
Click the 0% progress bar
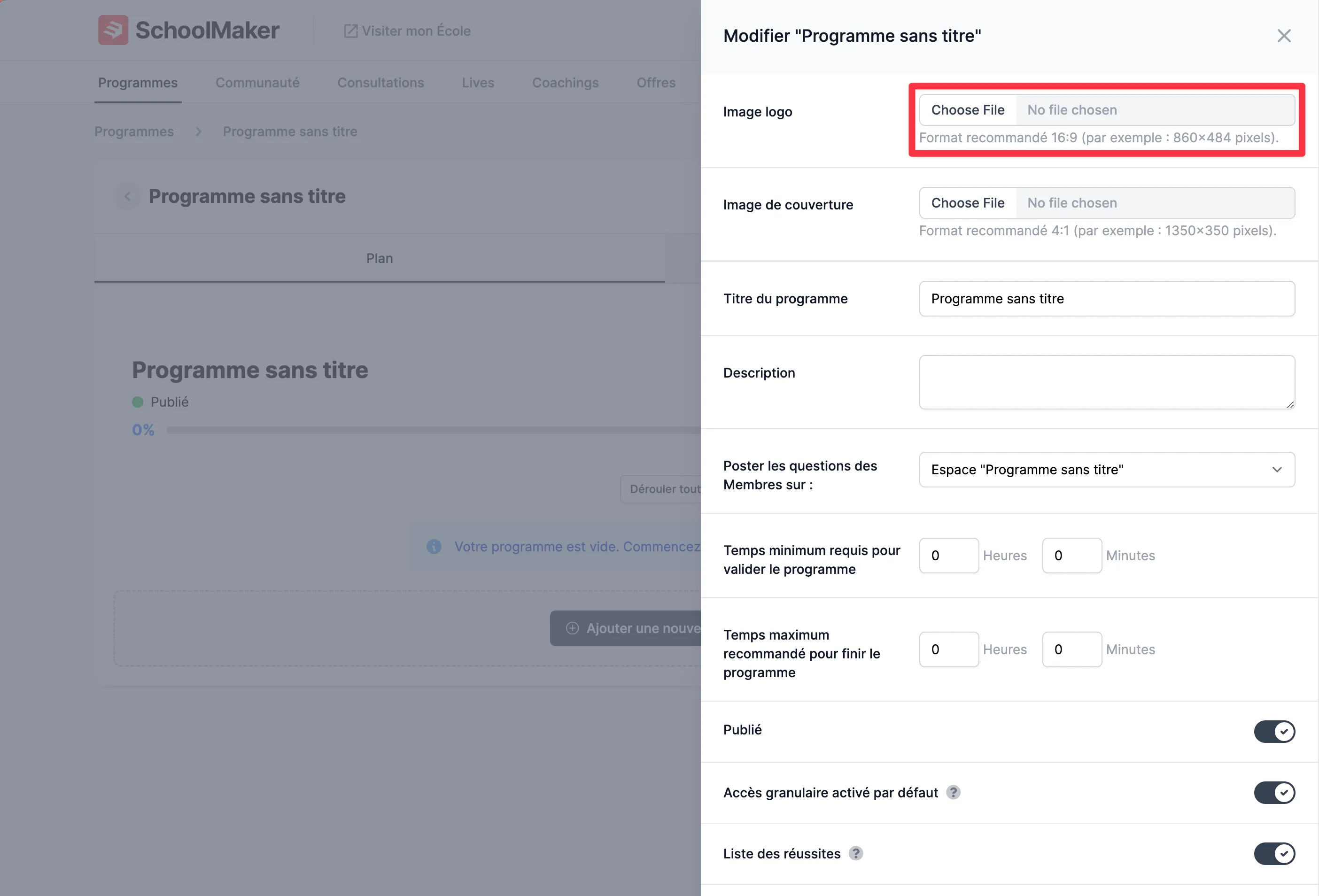(x=434, y=430)
